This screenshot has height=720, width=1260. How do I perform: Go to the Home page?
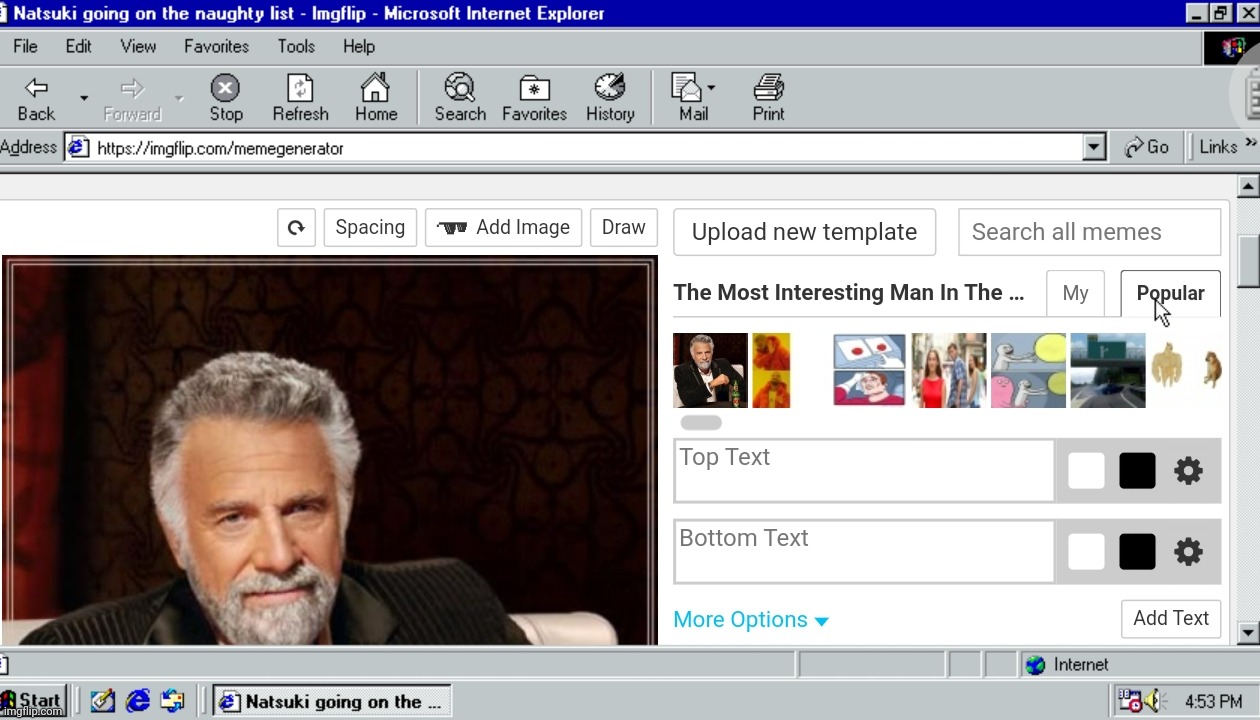point(376,99)
